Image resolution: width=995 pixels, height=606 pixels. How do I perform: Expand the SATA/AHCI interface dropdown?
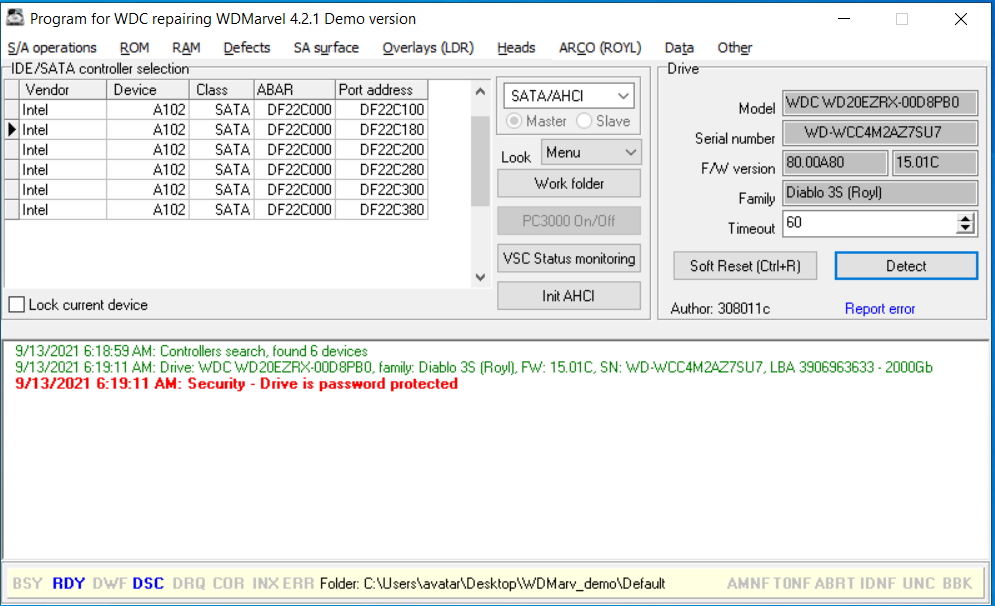(x=623, y=96)
